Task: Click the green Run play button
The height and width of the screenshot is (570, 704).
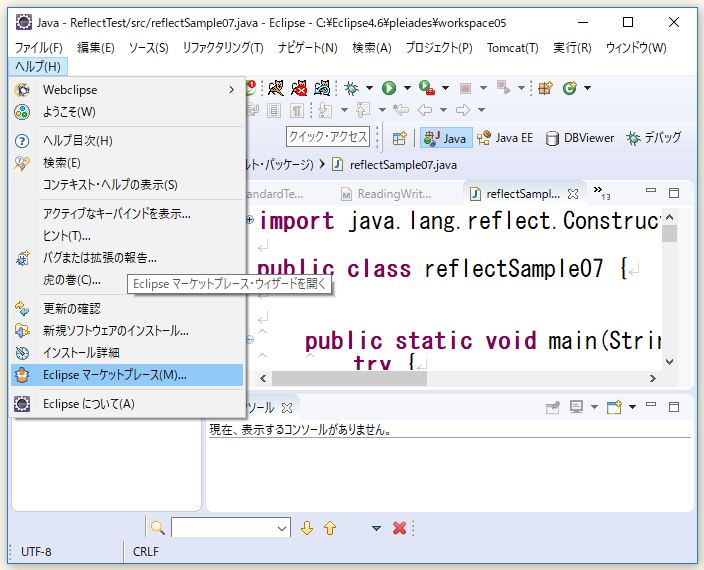Action: coord(389,88)
